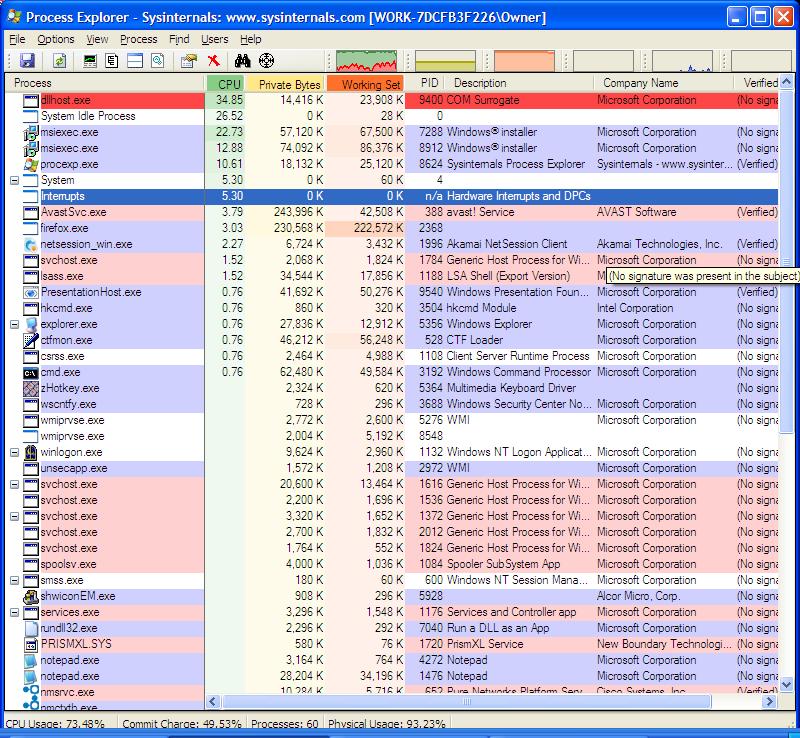Image resolution: width=800 pixels, height=738 pixels.
Task: Open the Find menu
Action: coord(179,39)
